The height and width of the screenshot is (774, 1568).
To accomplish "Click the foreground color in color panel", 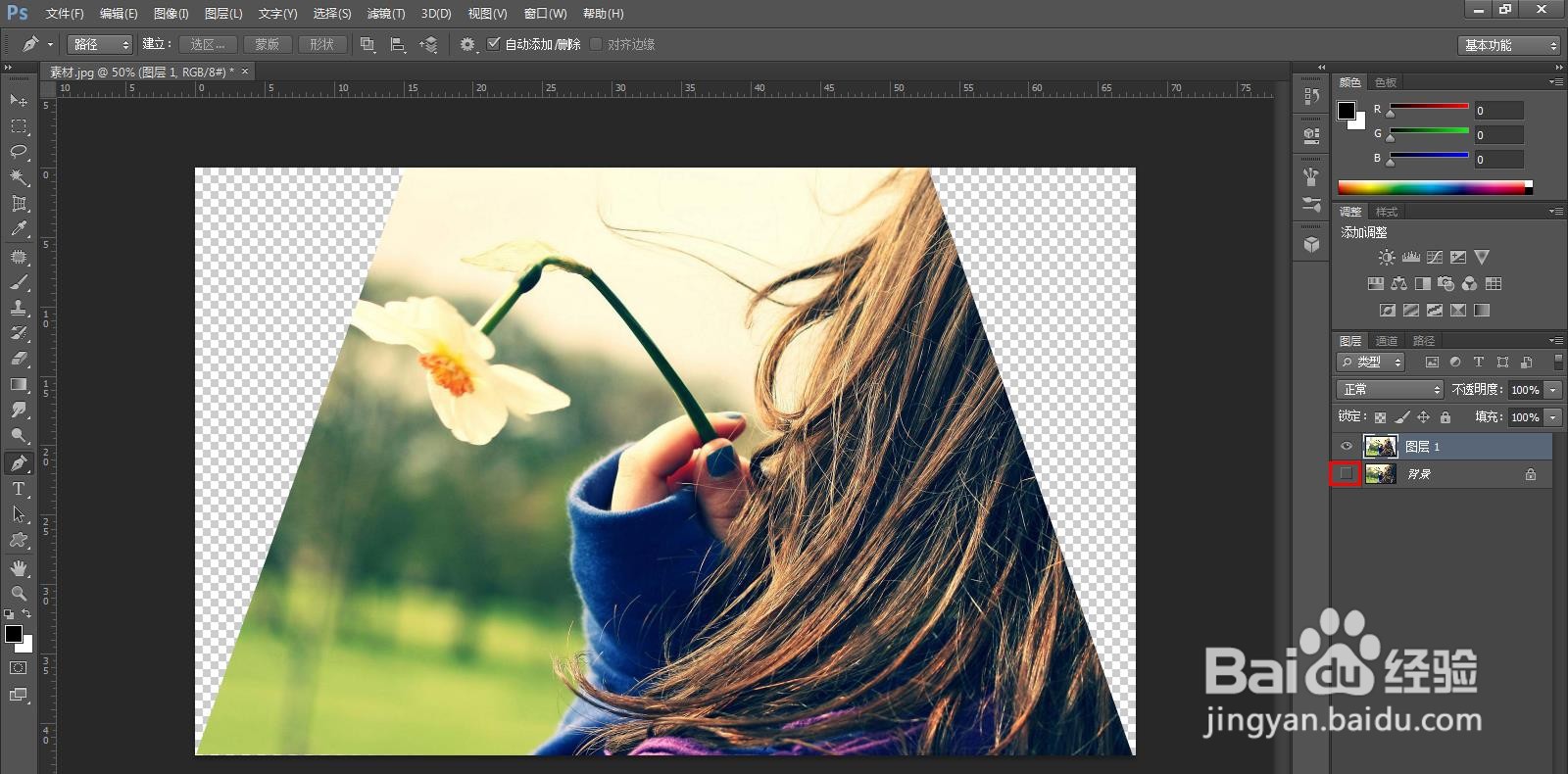I will (1347, 111).
